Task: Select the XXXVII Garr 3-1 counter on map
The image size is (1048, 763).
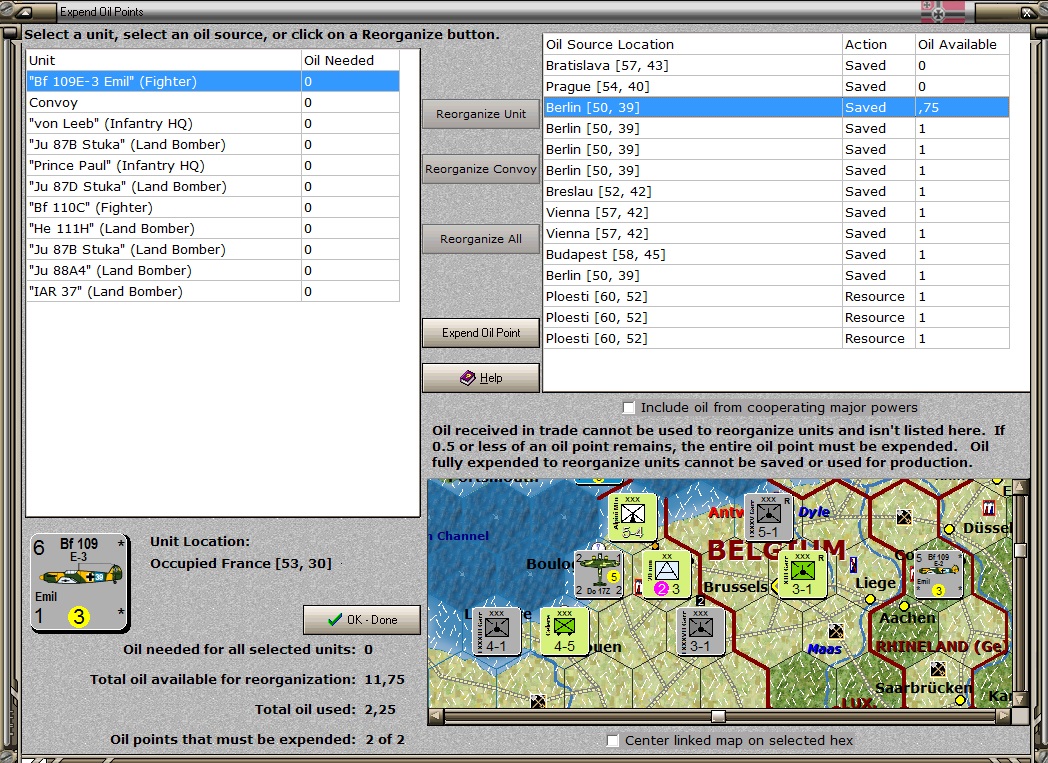Action: [700, 631]
